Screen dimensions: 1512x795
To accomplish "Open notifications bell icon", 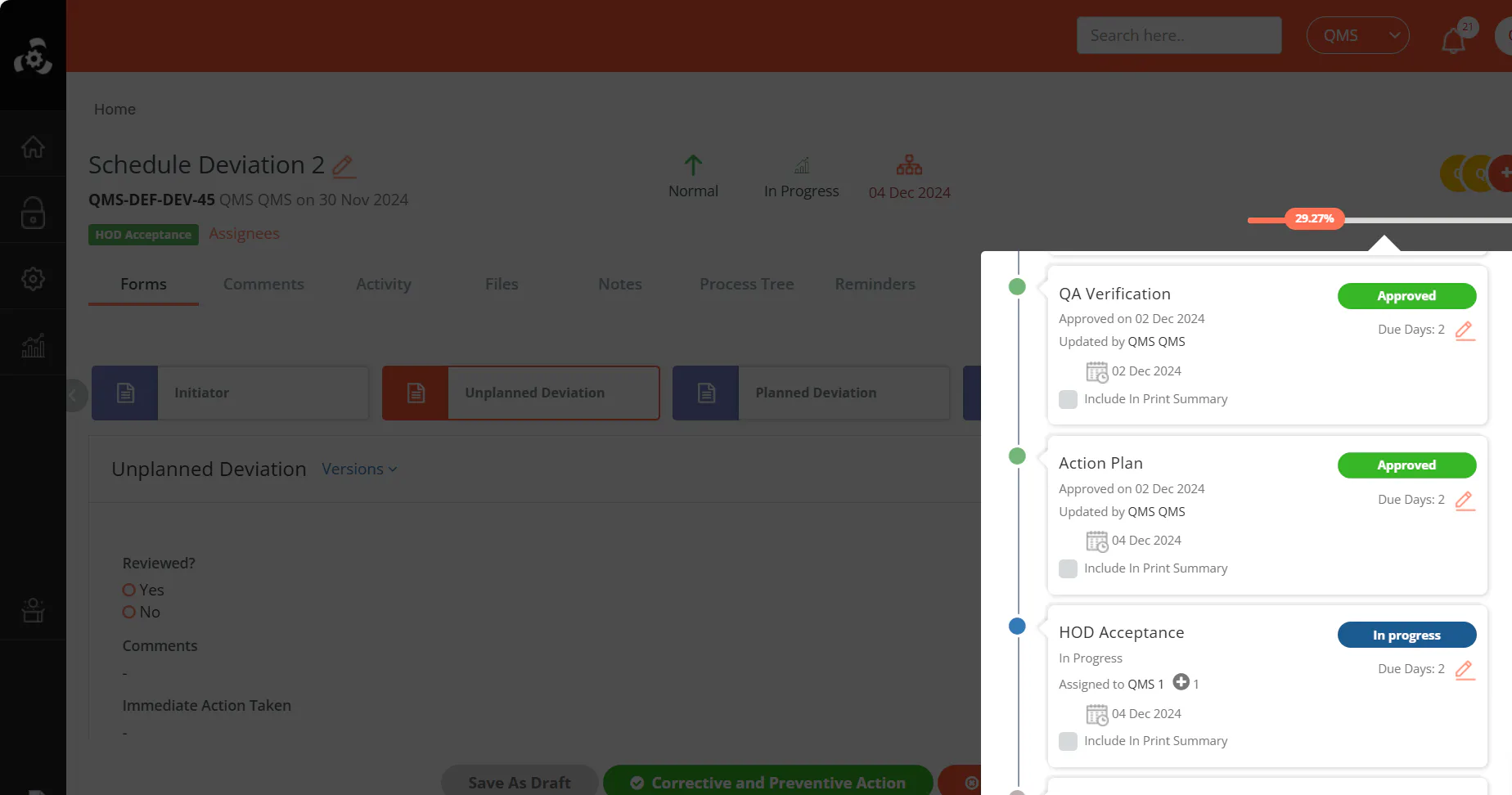I will (1454, 40).
